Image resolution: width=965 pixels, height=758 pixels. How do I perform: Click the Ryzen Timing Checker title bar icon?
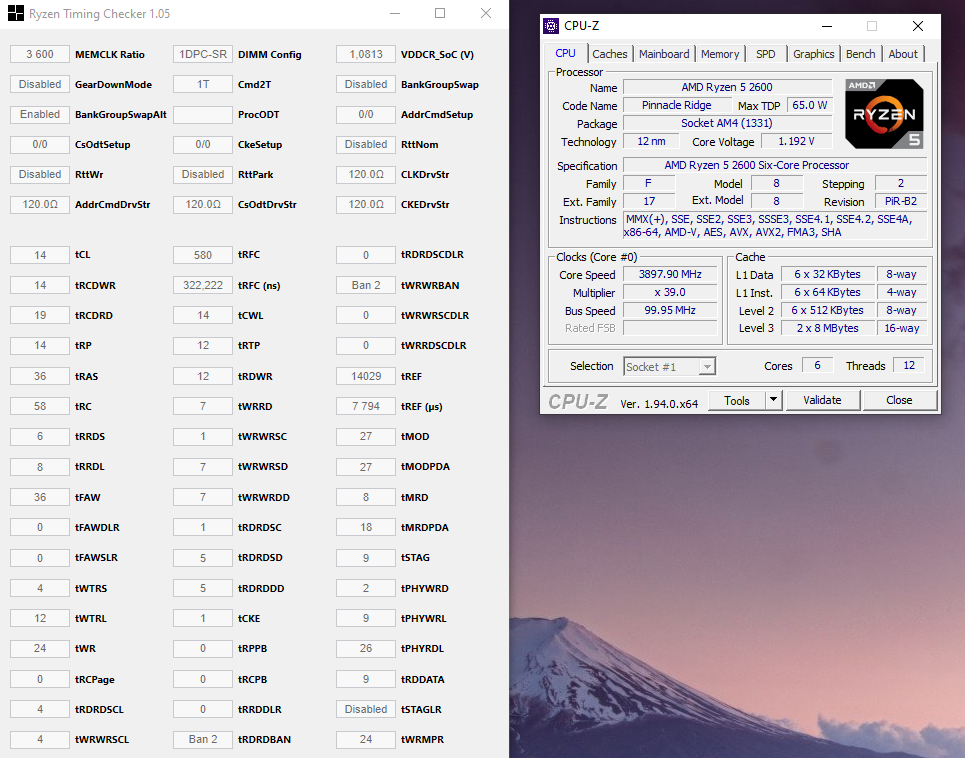click(x=16, y=14)
